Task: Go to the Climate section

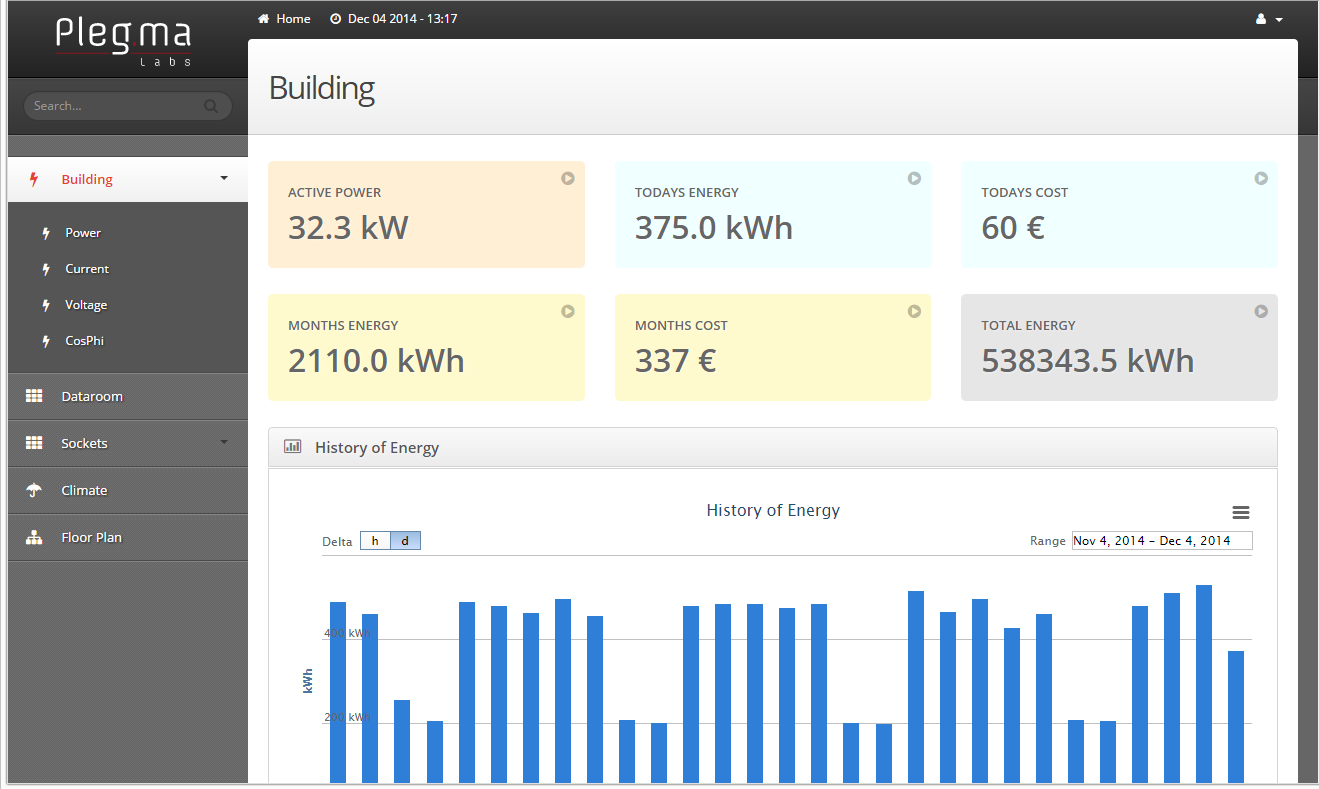Action: click(x=128, y=490)
